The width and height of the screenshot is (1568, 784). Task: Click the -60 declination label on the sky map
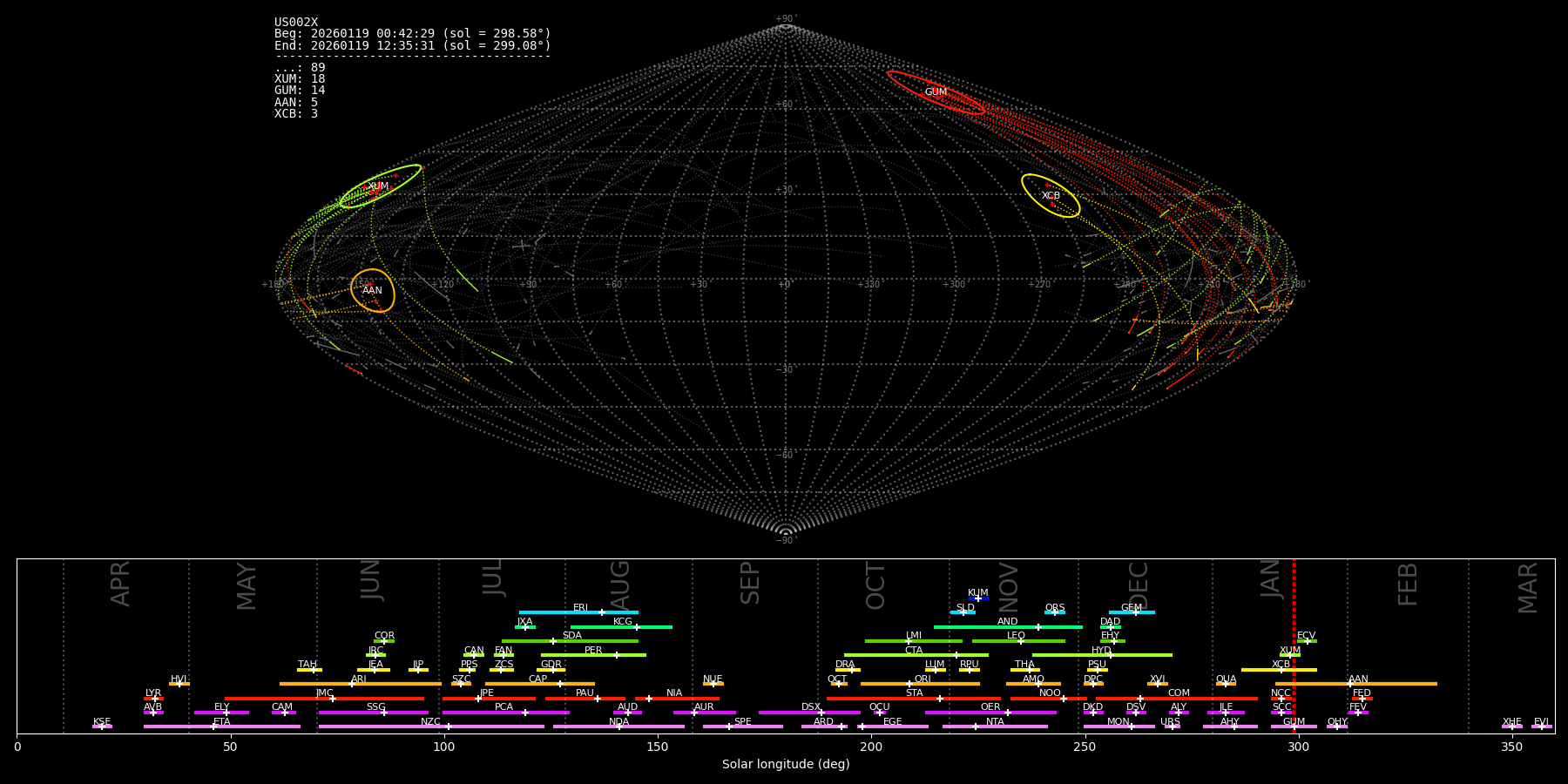[x=785, y=455]
